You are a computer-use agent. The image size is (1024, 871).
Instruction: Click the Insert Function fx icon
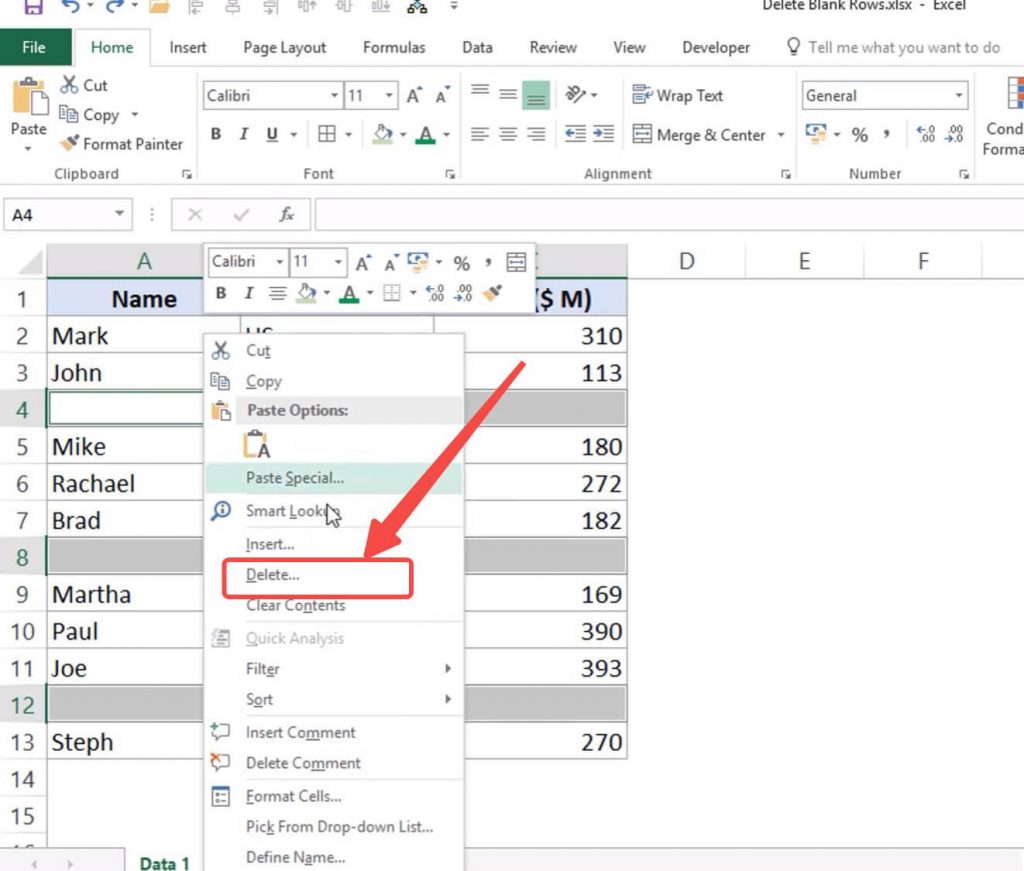tap(287, 214)
